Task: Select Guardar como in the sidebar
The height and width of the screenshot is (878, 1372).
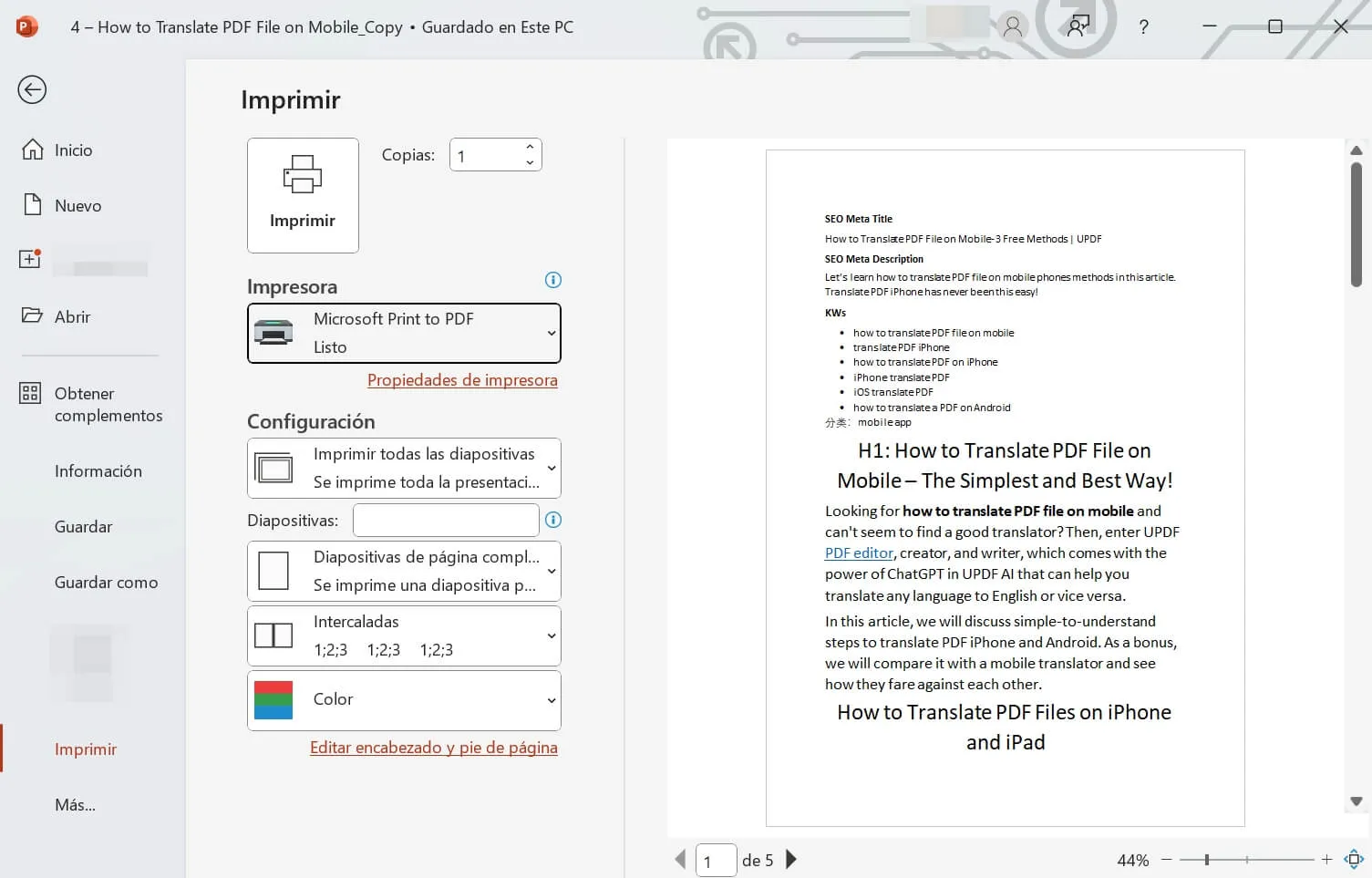Action: tap(106, 583)
